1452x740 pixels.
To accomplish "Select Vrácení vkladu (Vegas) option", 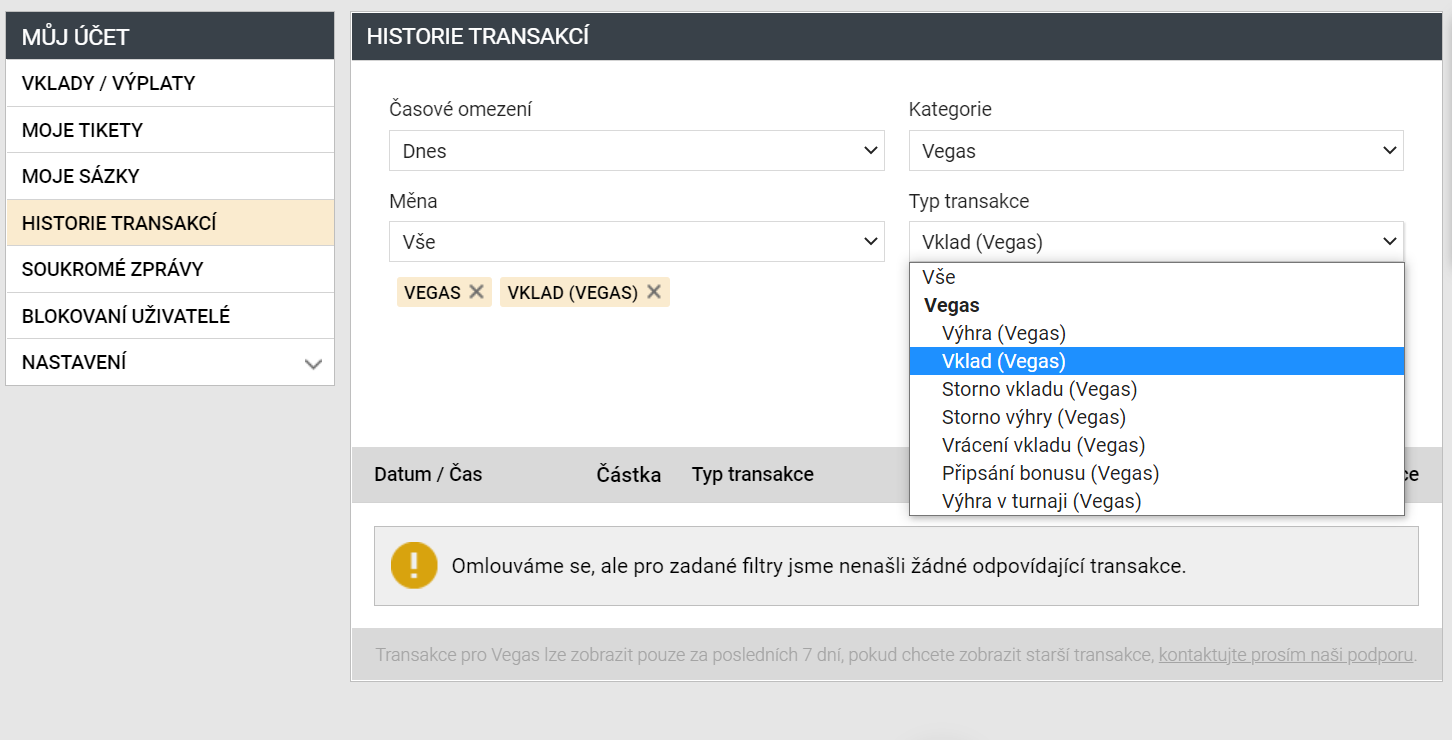I will 1043,445.
